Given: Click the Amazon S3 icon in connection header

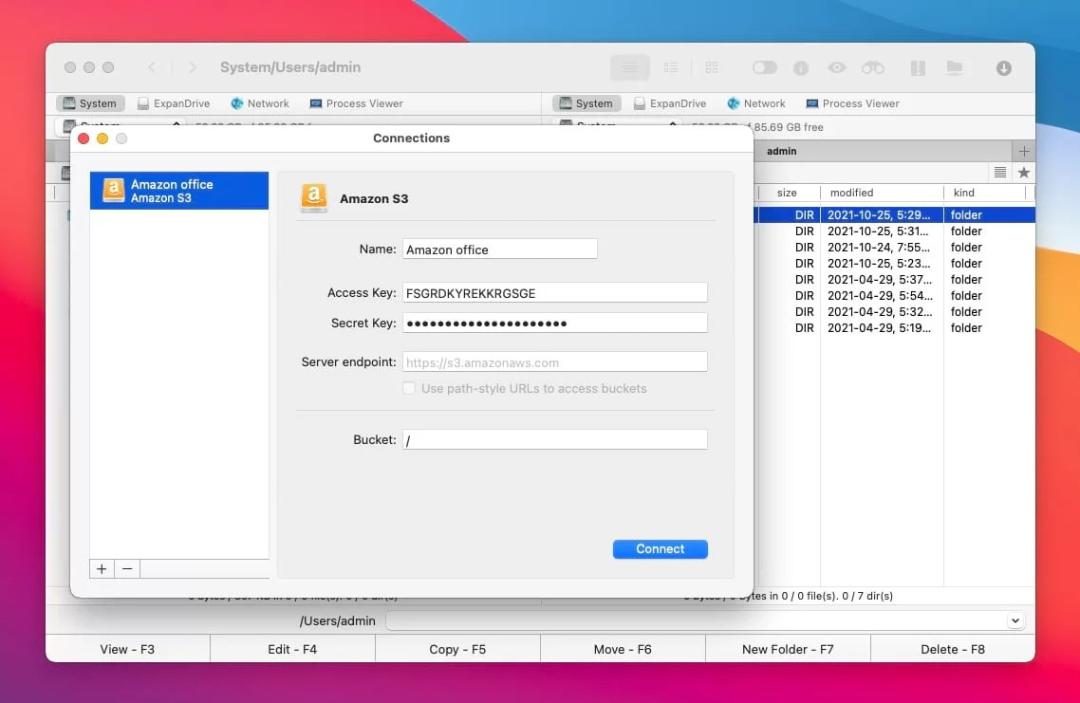Looking at the screenshot, I should [x=314, y=198].
